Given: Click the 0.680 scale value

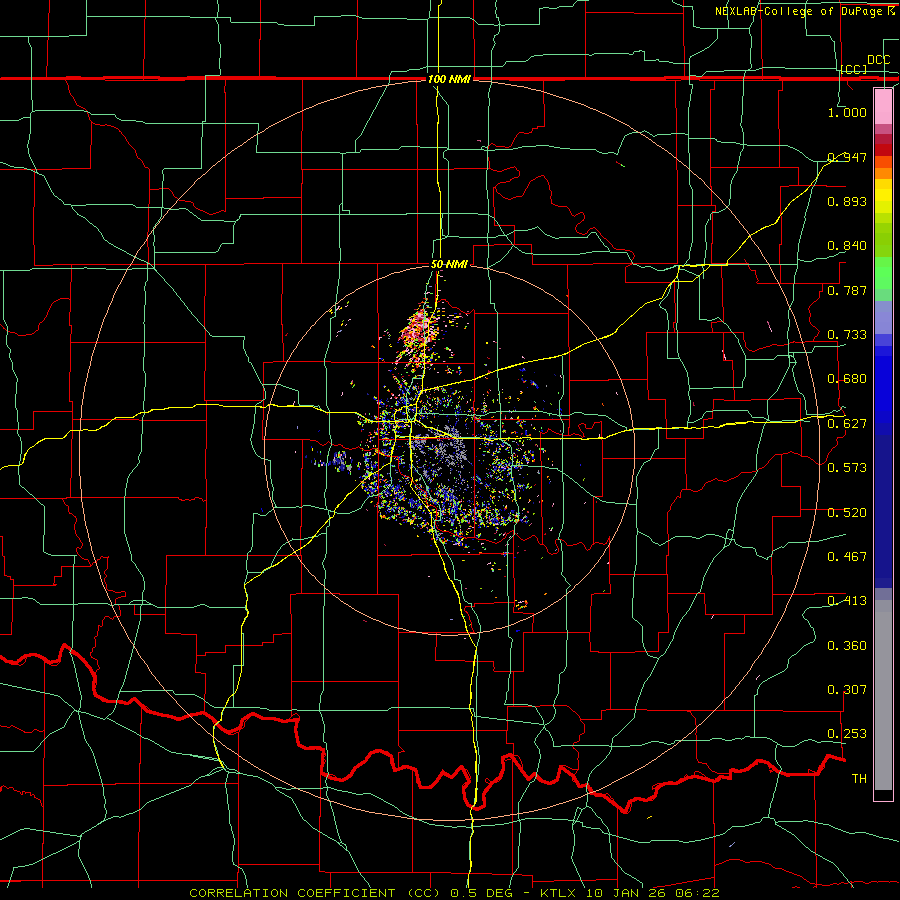Looking at the screenshot, I should click(x=847, y=379).
